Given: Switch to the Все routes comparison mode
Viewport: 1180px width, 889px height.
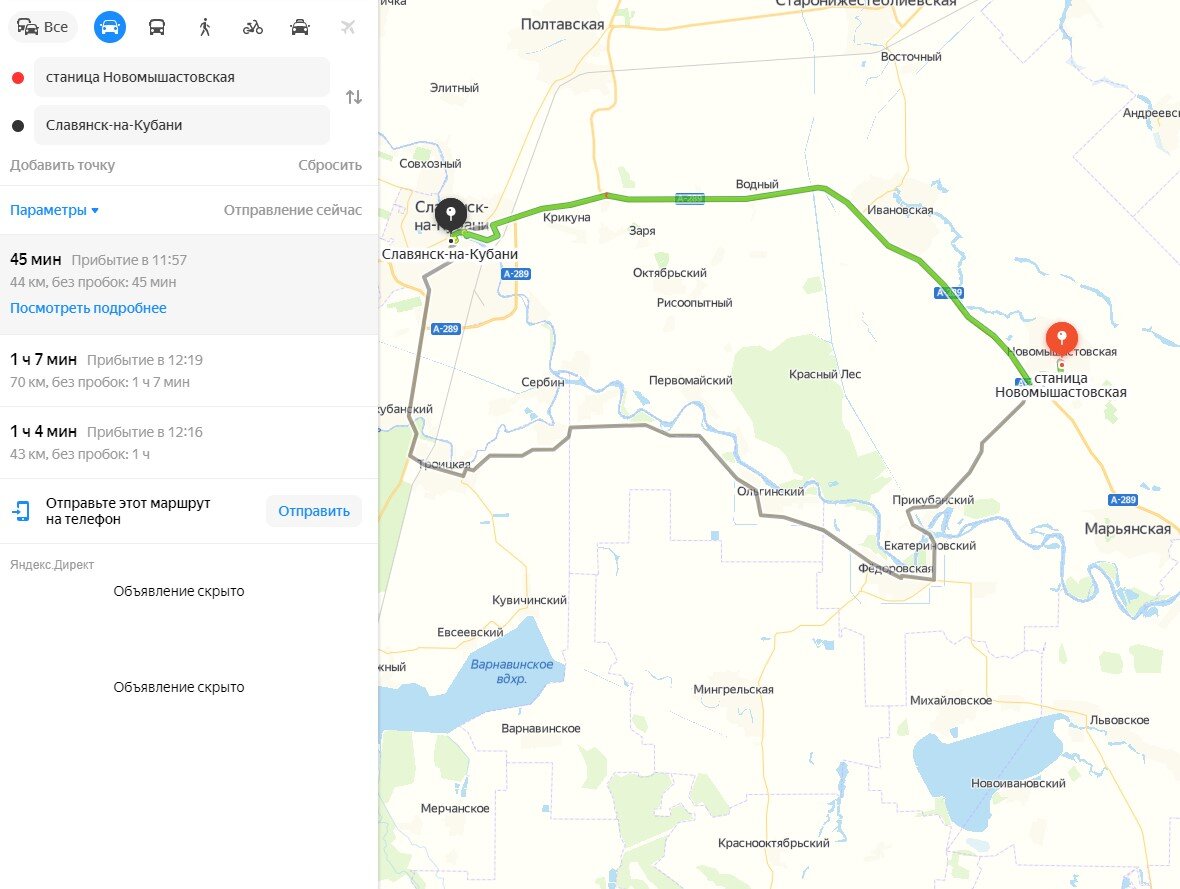Looking at the screenshot, I should (x=43, y=27).
